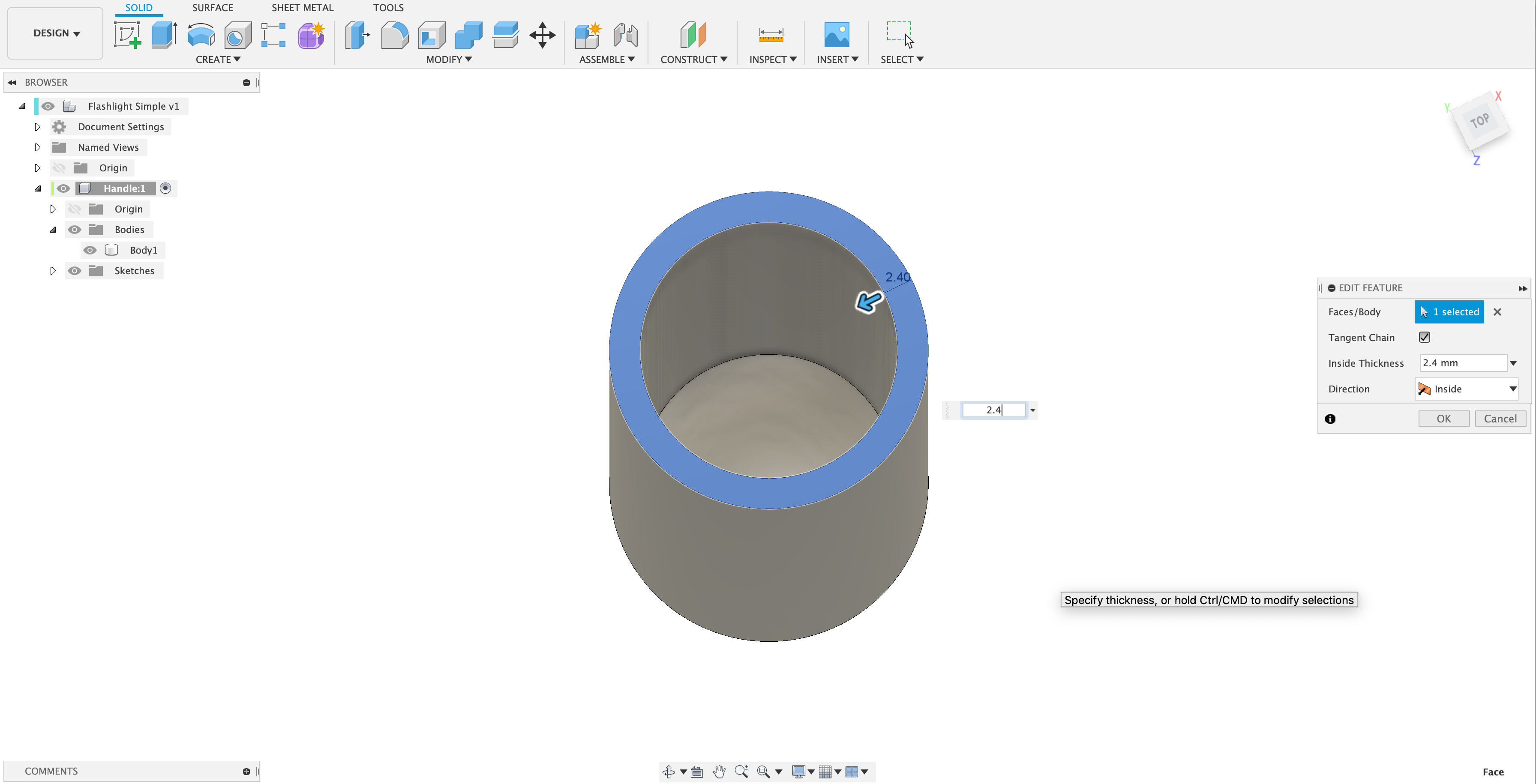Select the Move/Copy tool
This screenshot has height=784, width=1536.
(x=543, y=35)
